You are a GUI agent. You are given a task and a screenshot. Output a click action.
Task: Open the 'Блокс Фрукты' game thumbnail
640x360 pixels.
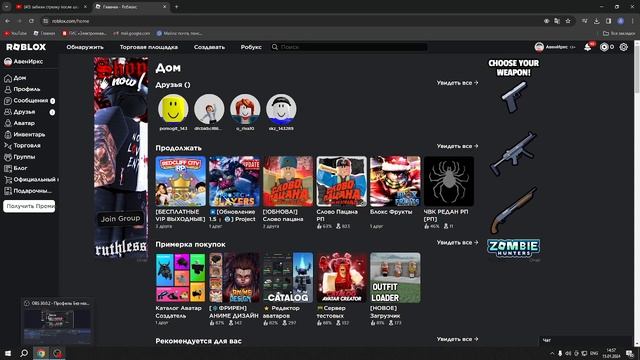395,181
